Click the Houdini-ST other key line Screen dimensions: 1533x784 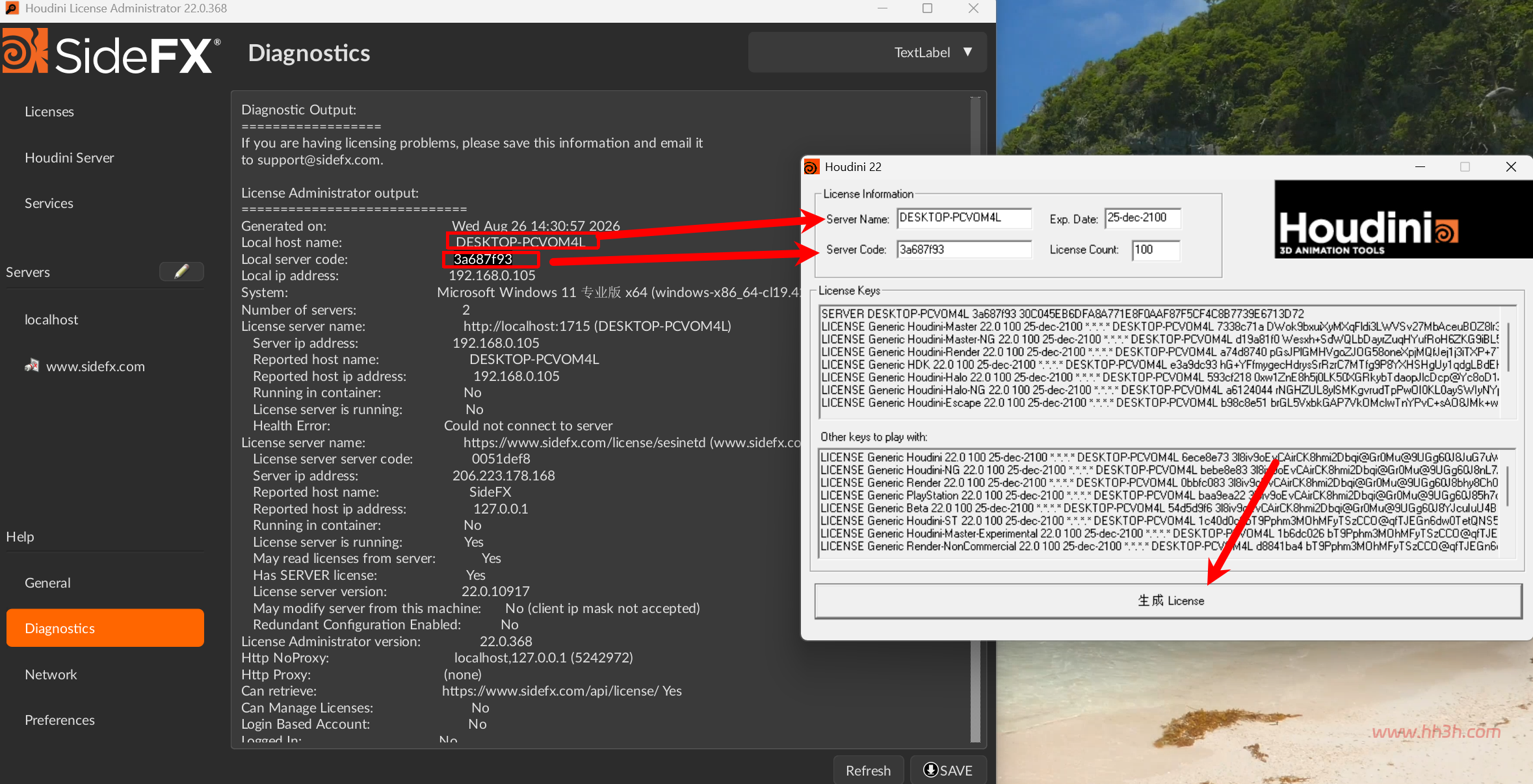coord(1159,521)
